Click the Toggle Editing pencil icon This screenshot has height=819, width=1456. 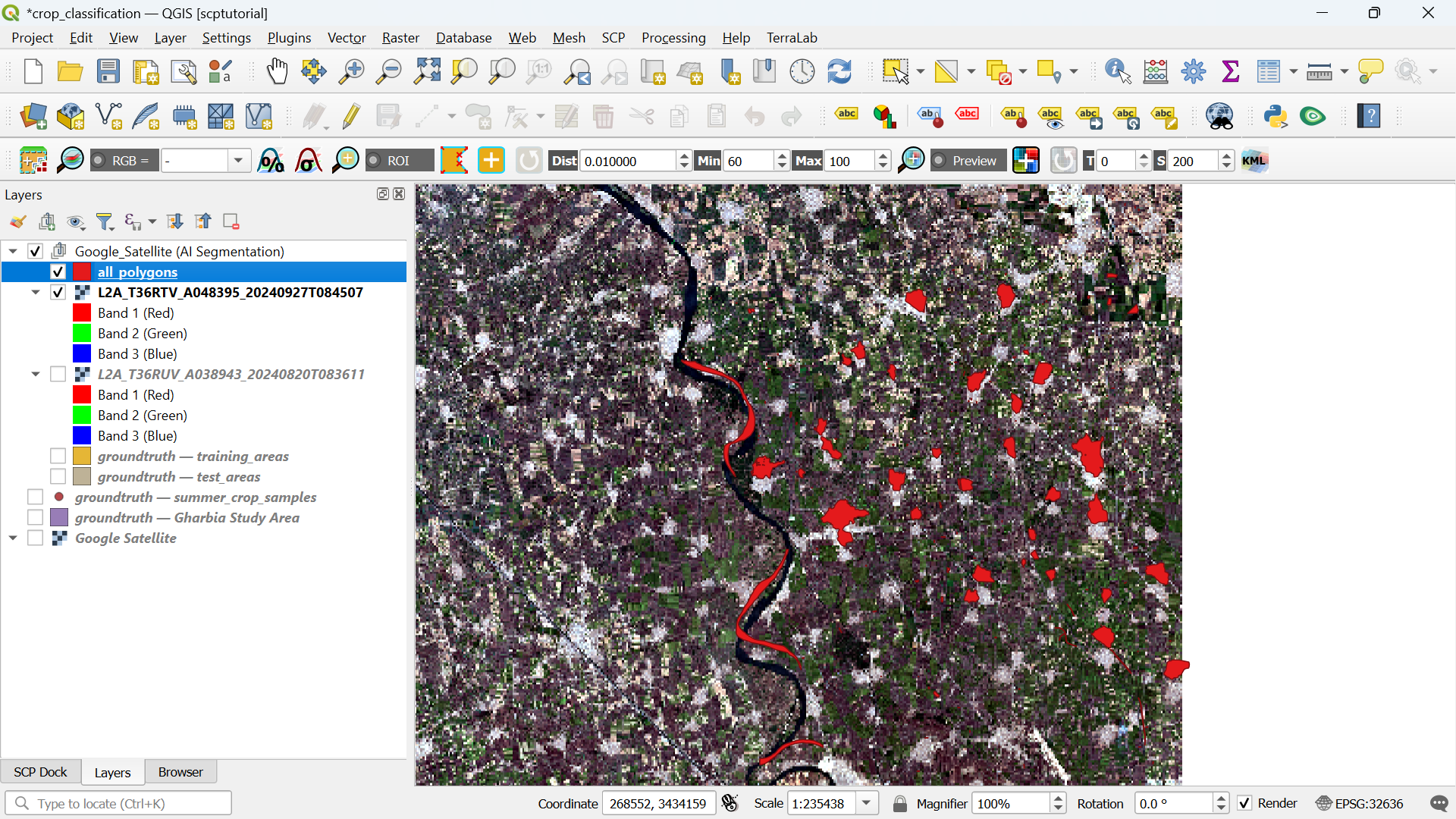click(x=350, y=116)
